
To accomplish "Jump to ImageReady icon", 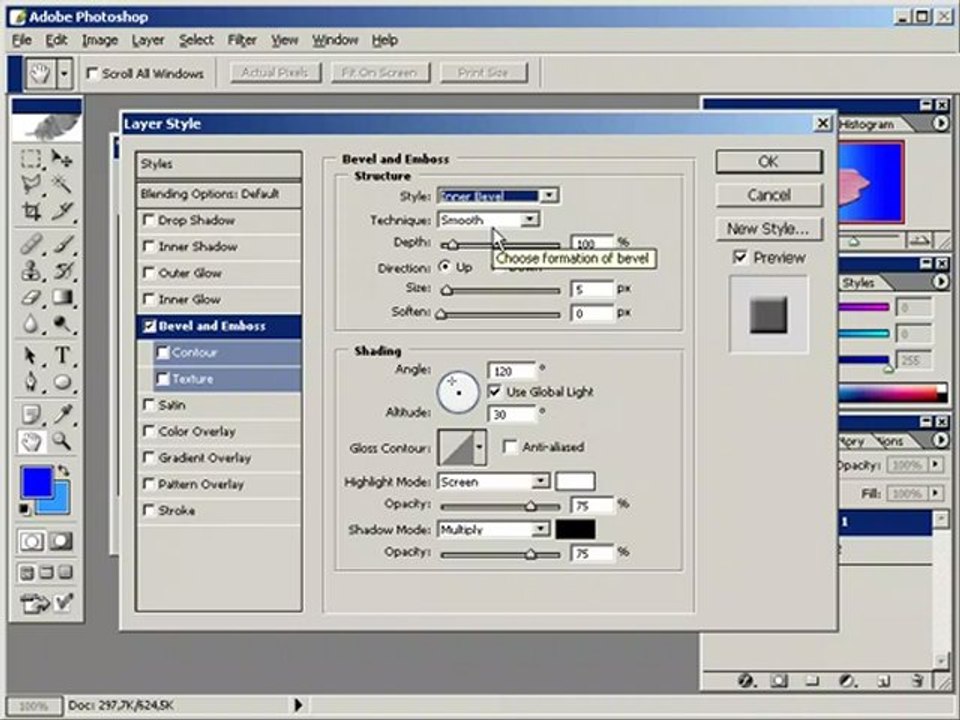I will [x=35, y=604].
